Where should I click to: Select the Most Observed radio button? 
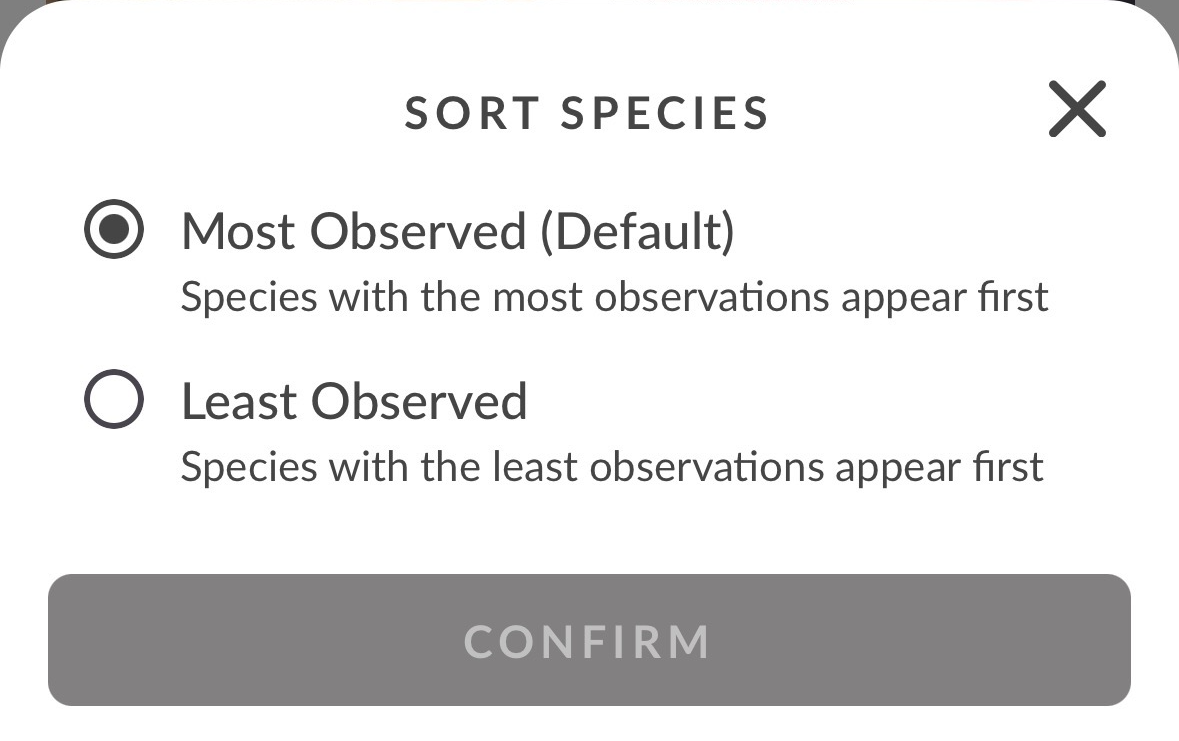(x=114, y=229)
